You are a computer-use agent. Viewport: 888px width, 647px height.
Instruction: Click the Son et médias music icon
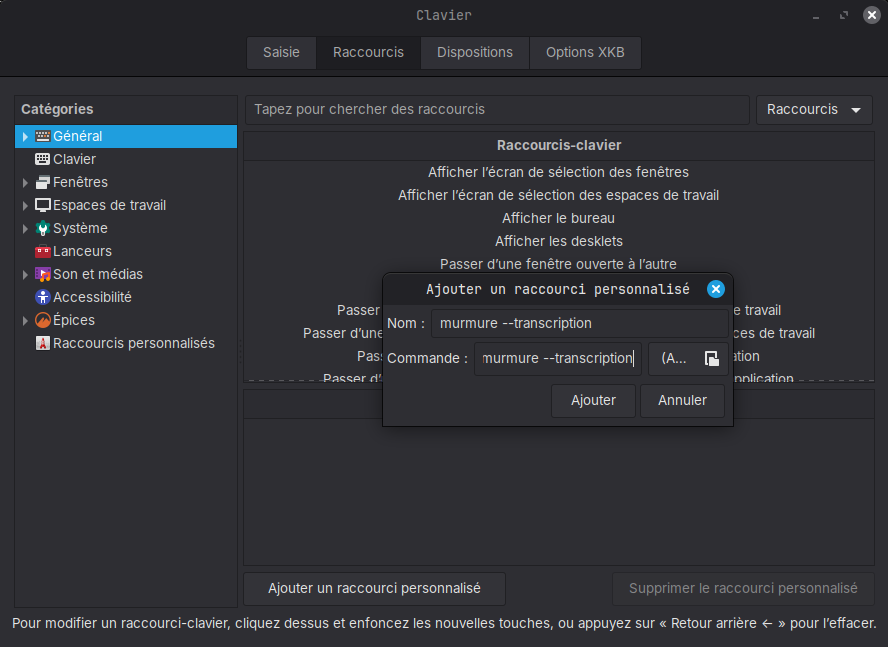tap(42, 274)
